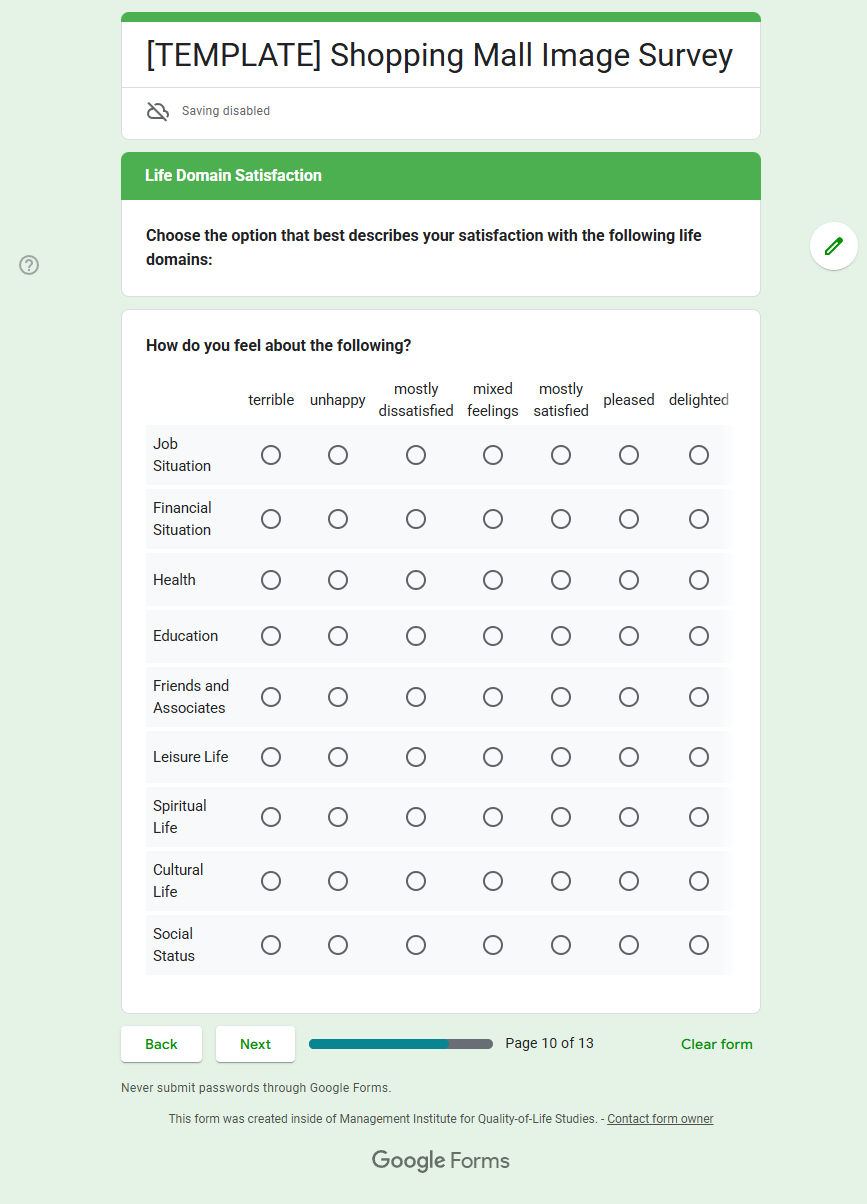
Task: Click the page progress bar
Action: point(400,1044)
